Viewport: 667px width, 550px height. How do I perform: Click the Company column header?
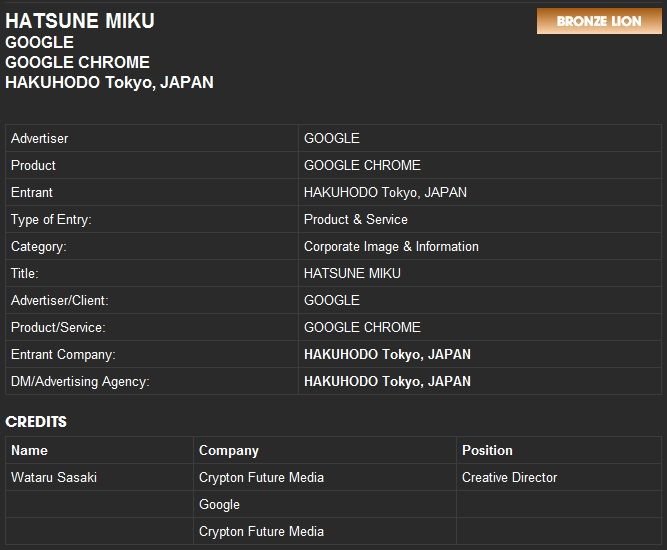(229, 450)
